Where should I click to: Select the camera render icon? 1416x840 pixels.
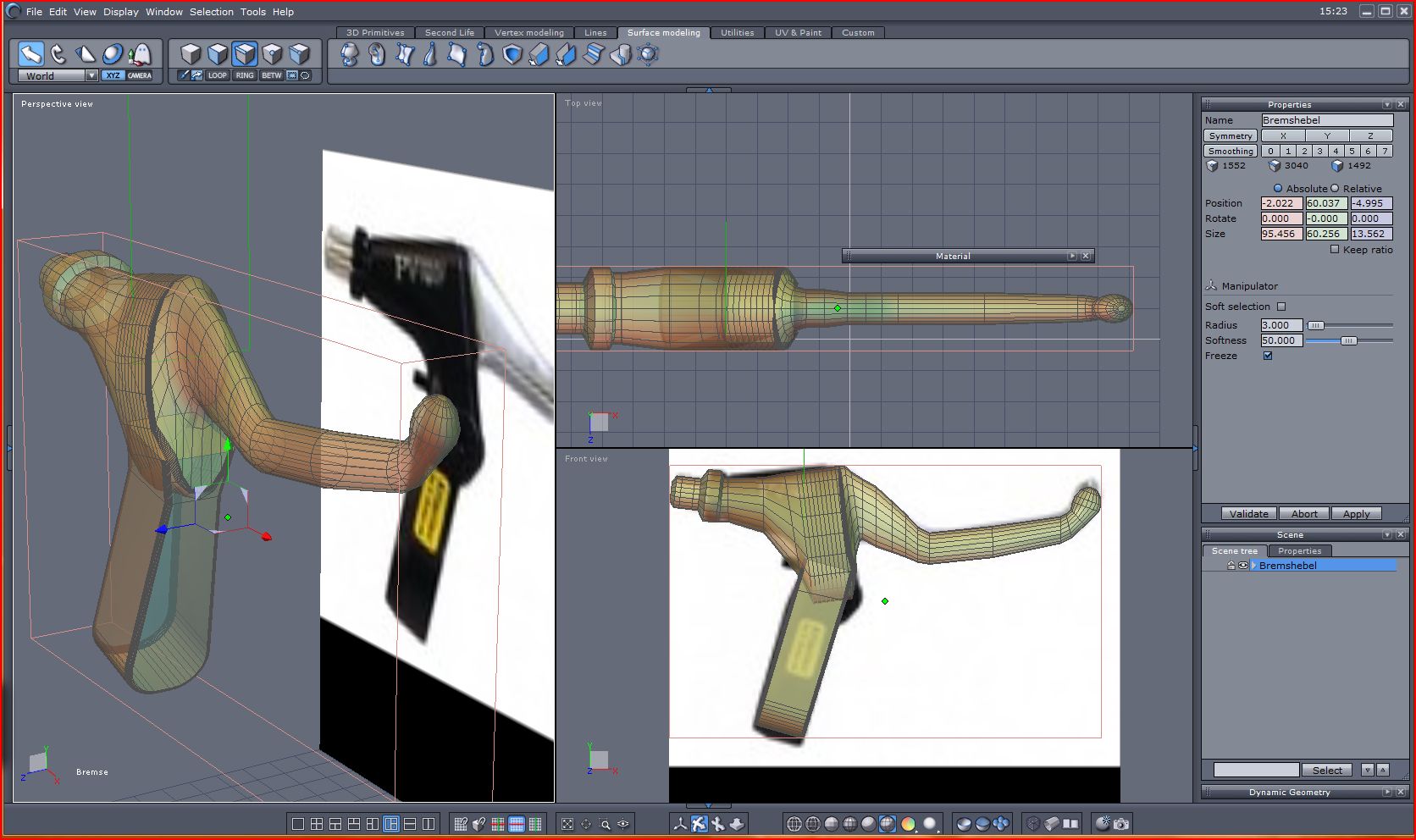1121,823
